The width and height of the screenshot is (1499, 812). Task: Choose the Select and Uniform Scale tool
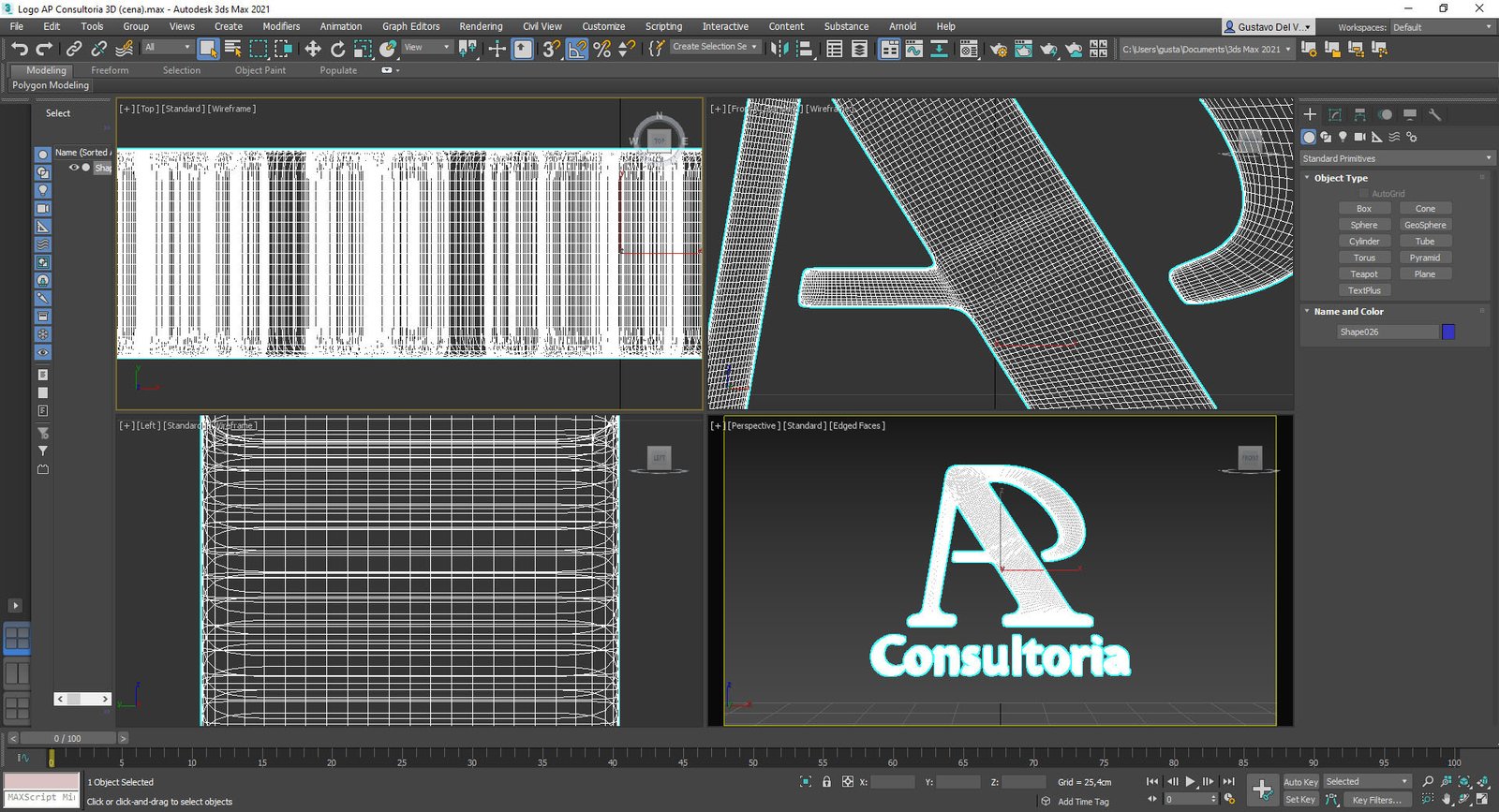pos(363,49)
